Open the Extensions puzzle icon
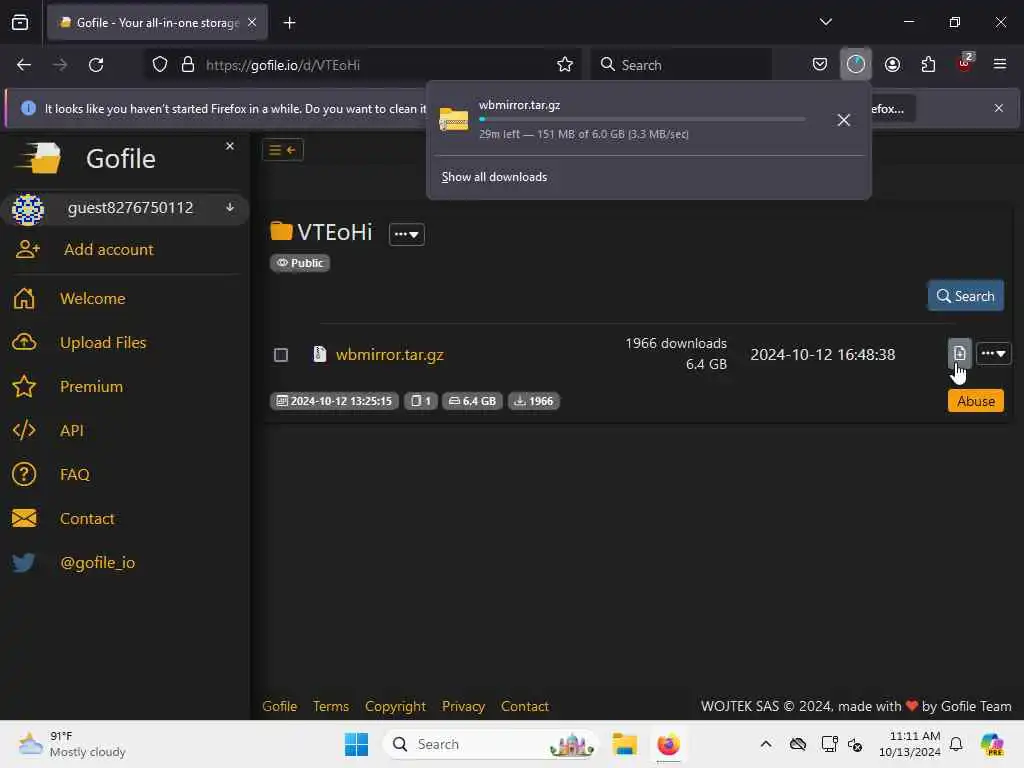This screenshot has width=1024, height=768. (928, 65)
